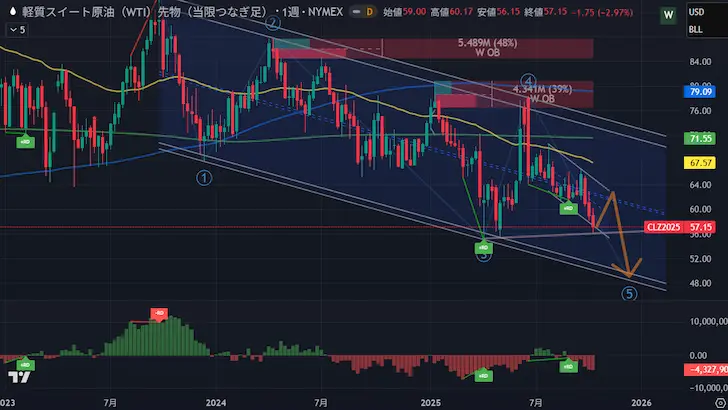This screenshot has width=728, height=410.
Task: Click the TradingView logo in bottom left corner
Action: point(18,377)
